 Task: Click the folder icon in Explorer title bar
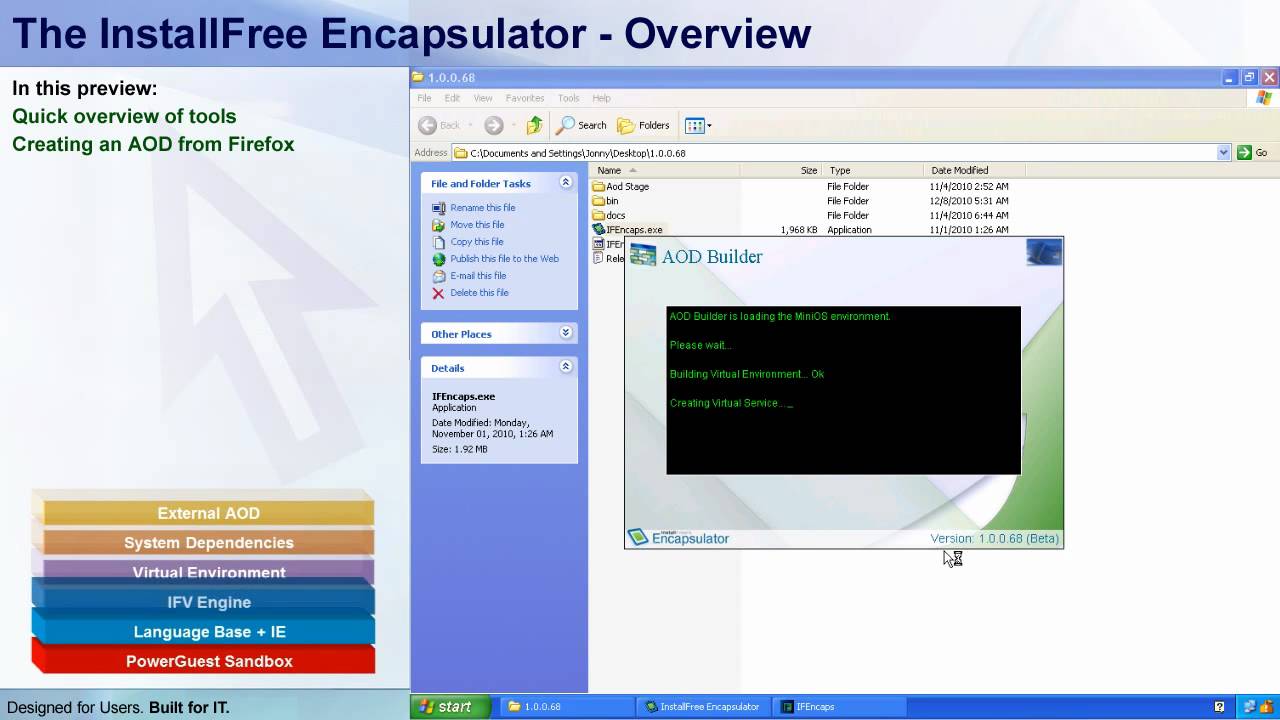418,77
